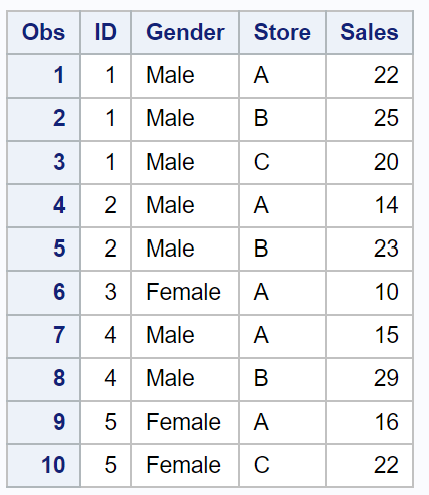The height and width of the screenshot is (495, 429).
Task: Select the Sales value 23
Action: click(x=386, y=249)
